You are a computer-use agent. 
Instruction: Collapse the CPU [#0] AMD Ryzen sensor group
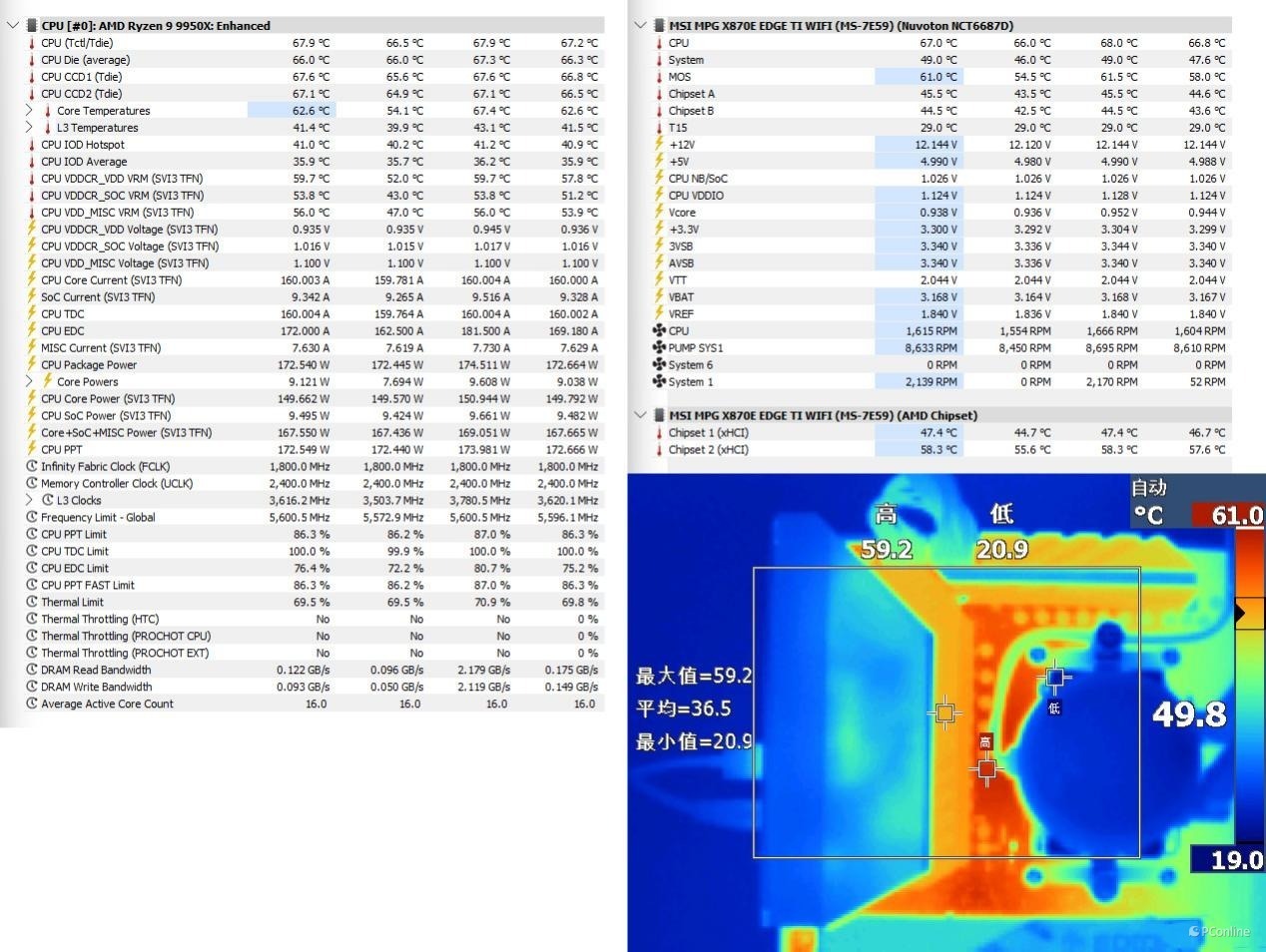pyautogui.click(x=12, y=26)
